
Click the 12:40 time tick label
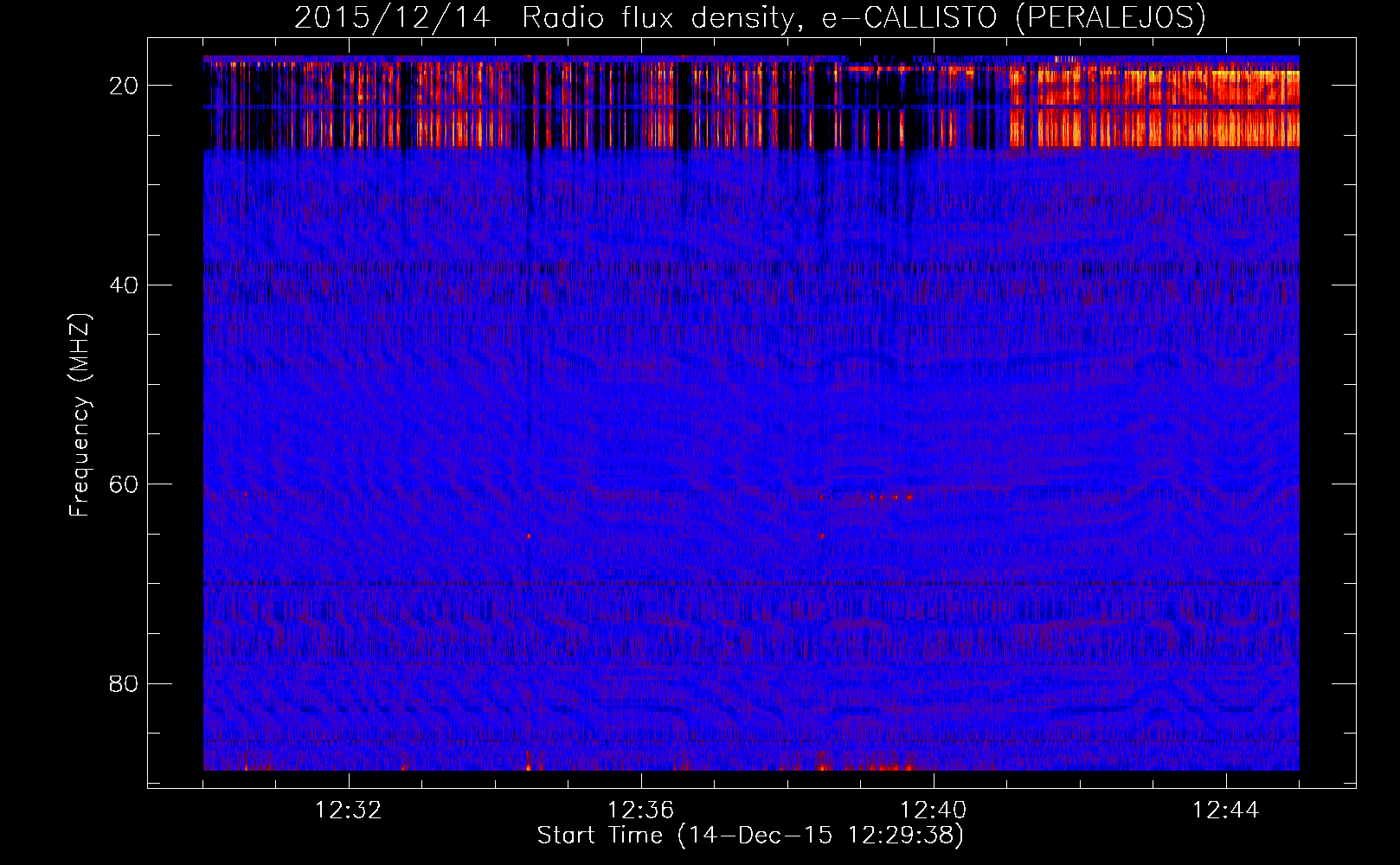[x=934, y=811]
